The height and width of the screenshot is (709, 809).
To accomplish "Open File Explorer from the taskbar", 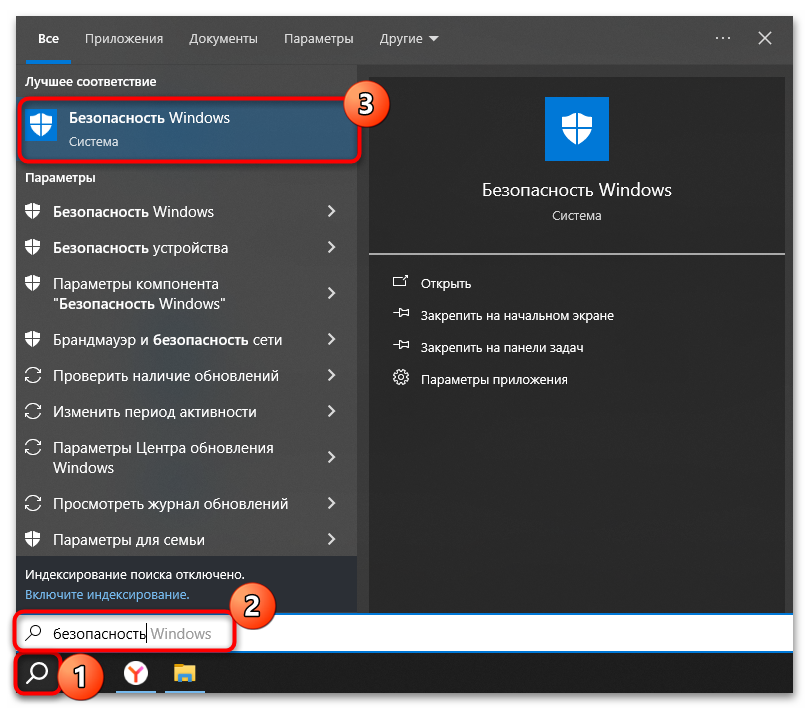I will click(184, 674).
